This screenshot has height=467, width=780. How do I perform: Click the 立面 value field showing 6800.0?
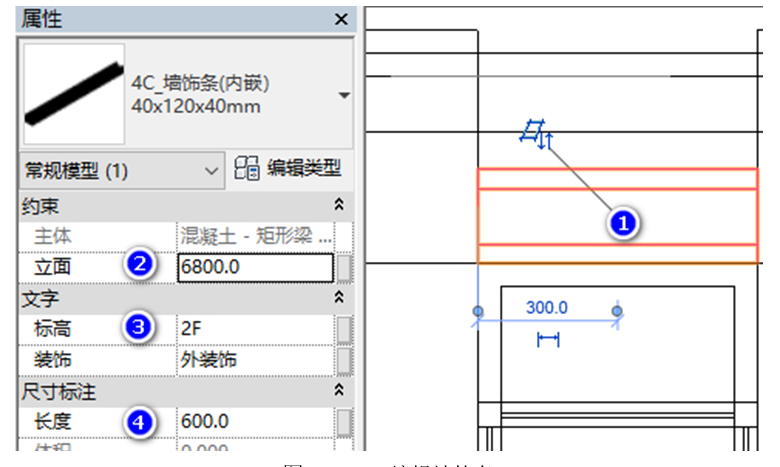pyautogui.click(x=254, y=267)
